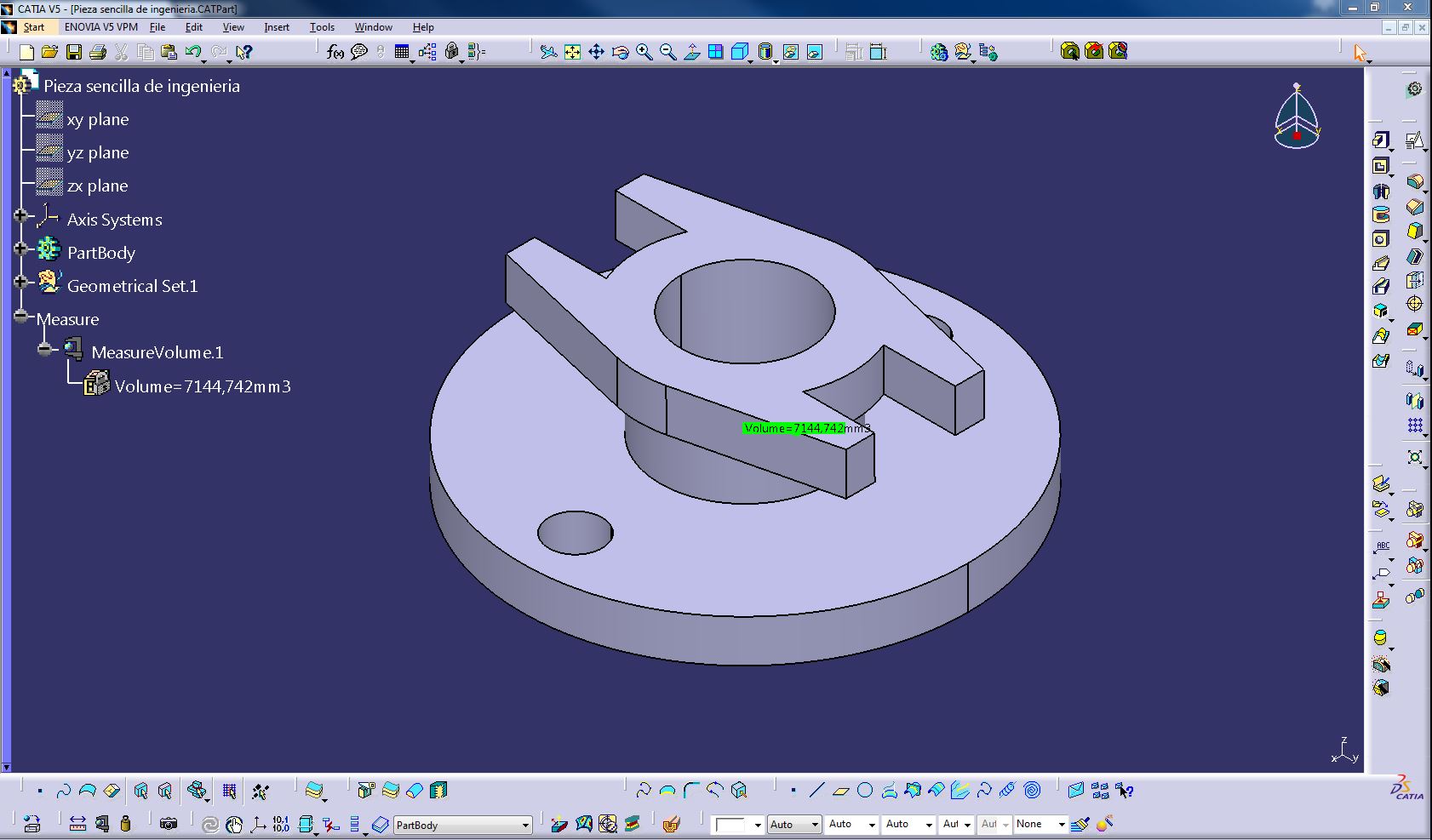Expand the Axis Systems node
The height and width of the screenshot is (840, 1432).
point(20,215)
